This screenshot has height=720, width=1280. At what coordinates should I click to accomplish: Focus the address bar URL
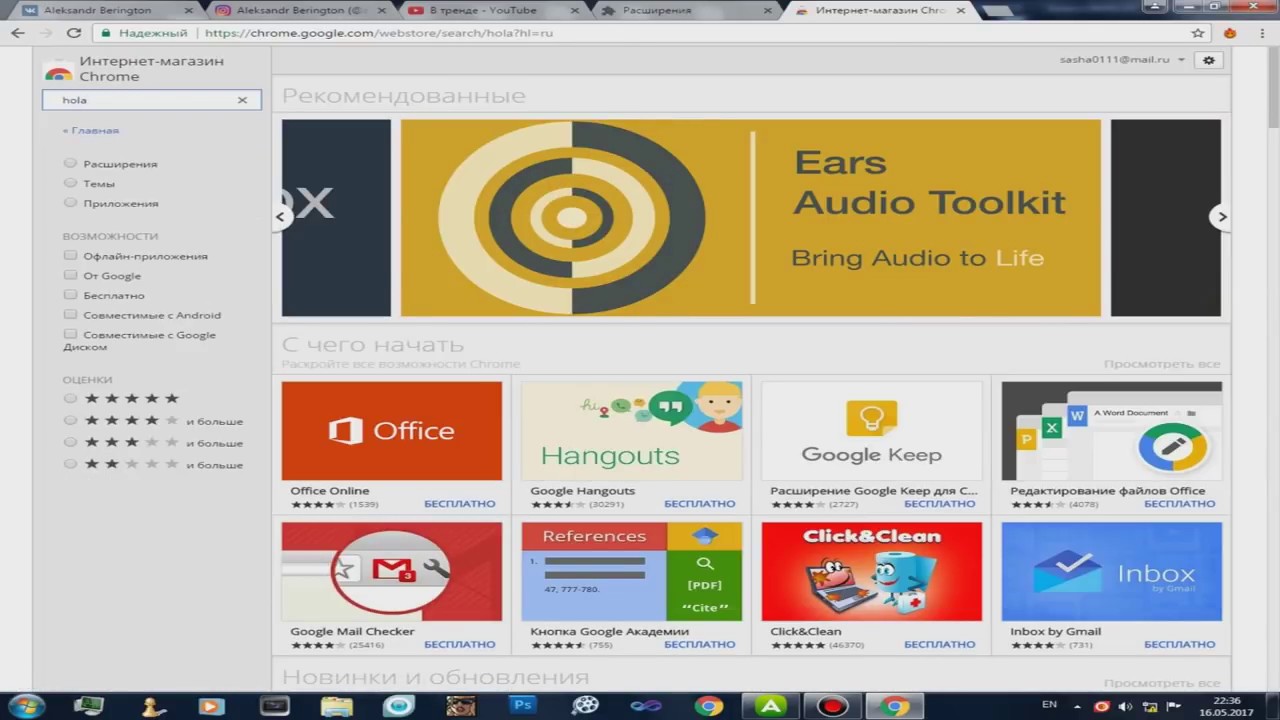click(379, 33)
